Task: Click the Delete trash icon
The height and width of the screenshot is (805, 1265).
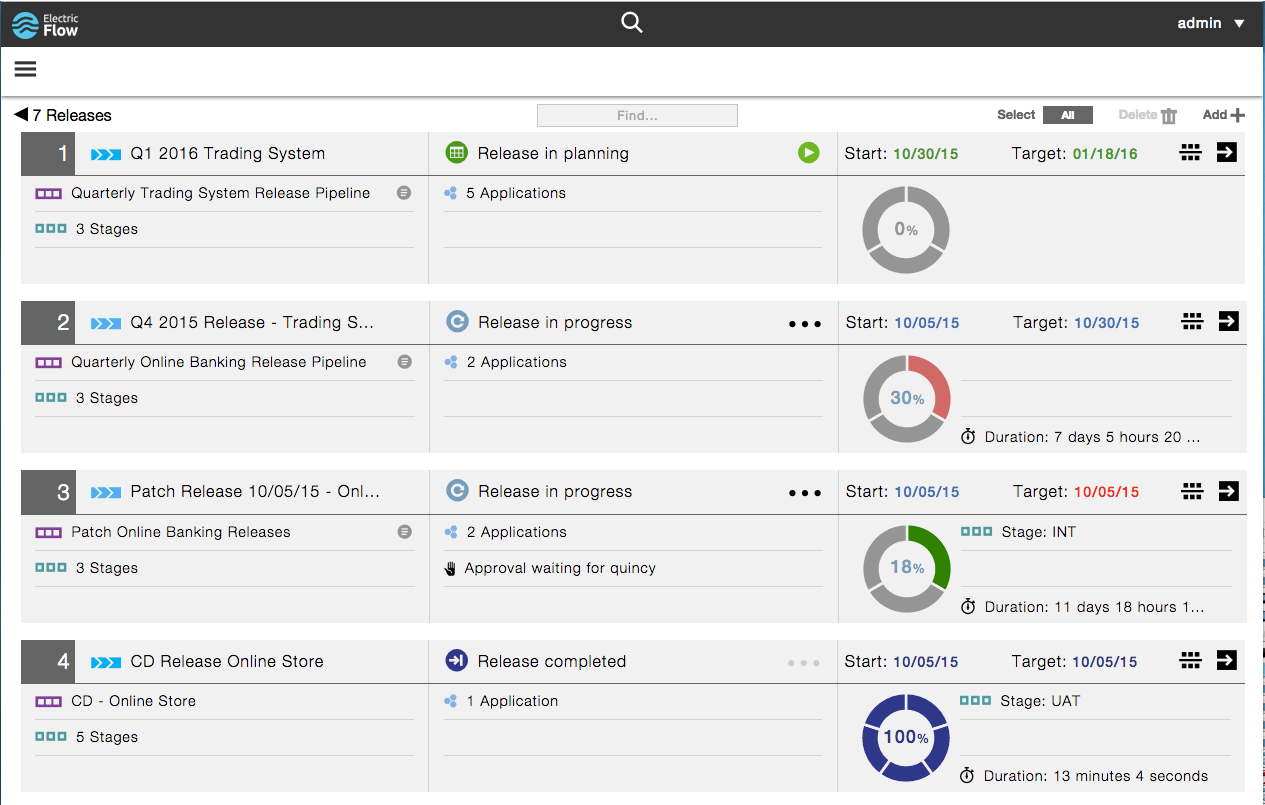Action: (x=1168, y=116)
